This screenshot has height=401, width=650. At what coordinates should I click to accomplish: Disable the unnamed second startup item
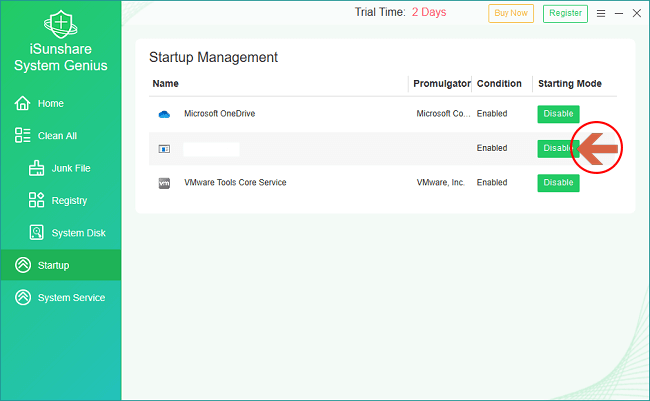tap(554, 148)
